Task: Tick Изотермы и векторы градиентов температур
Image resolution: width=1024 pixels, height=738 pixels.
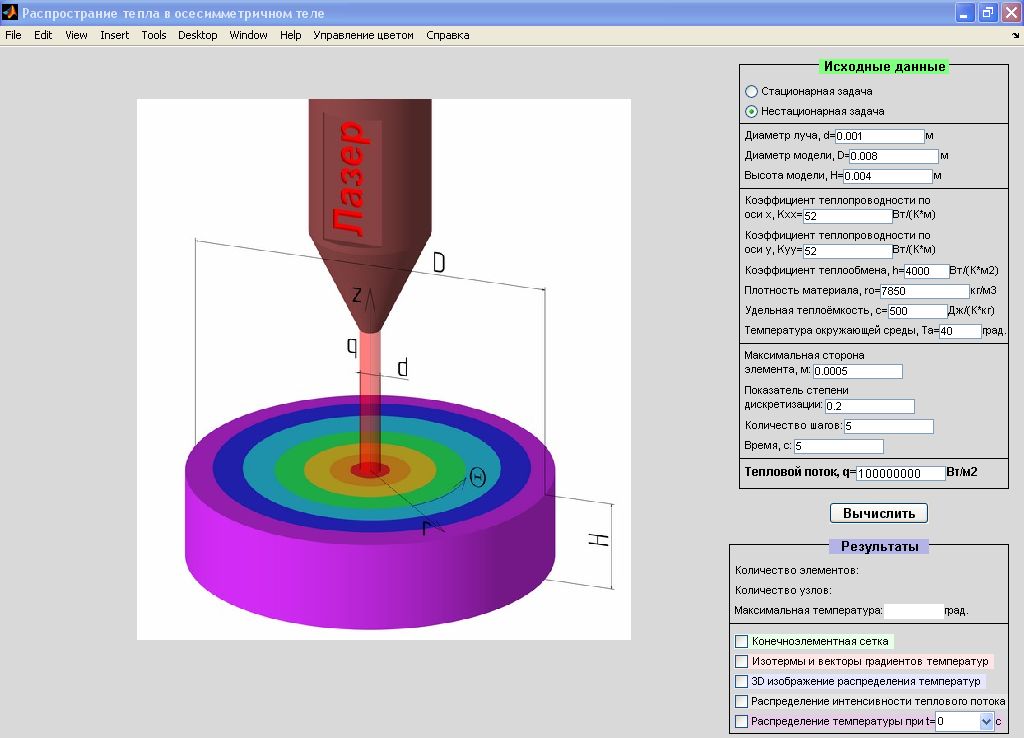Action: pyautogui.click(x=742, y=661)
